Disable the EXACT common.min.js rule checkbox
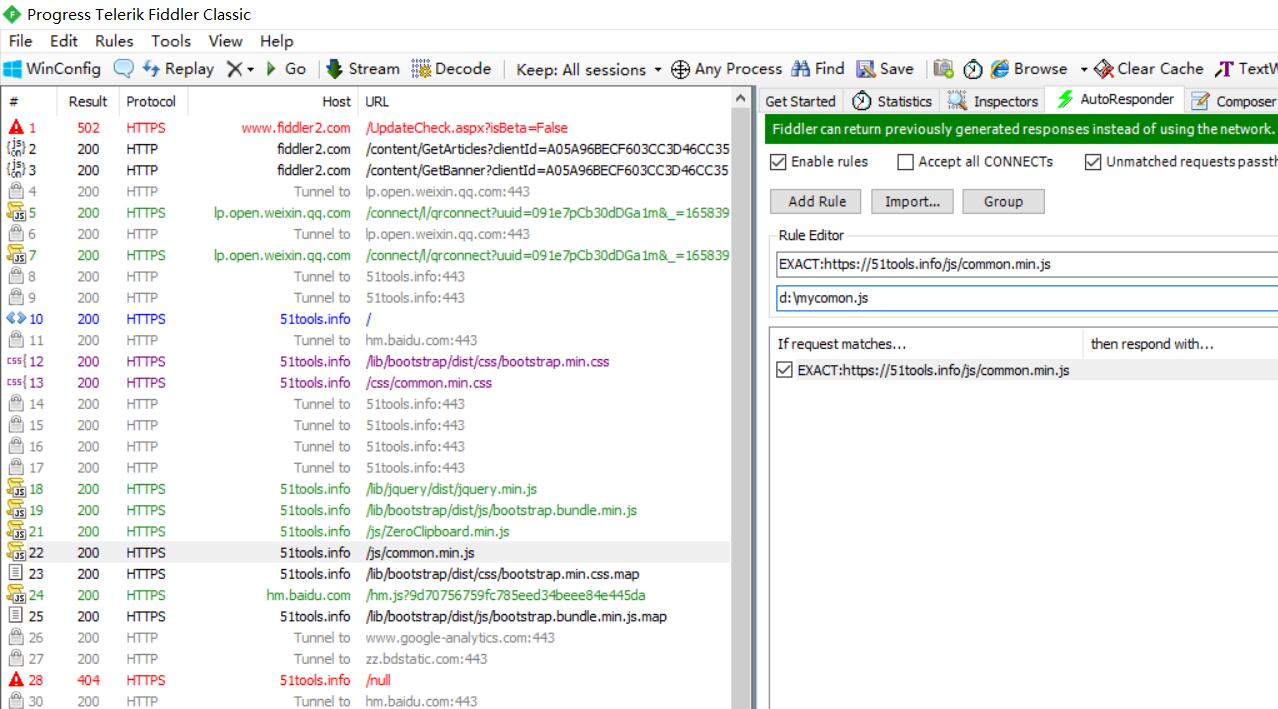Screen dimensions: 1278x709 (785, 370)
